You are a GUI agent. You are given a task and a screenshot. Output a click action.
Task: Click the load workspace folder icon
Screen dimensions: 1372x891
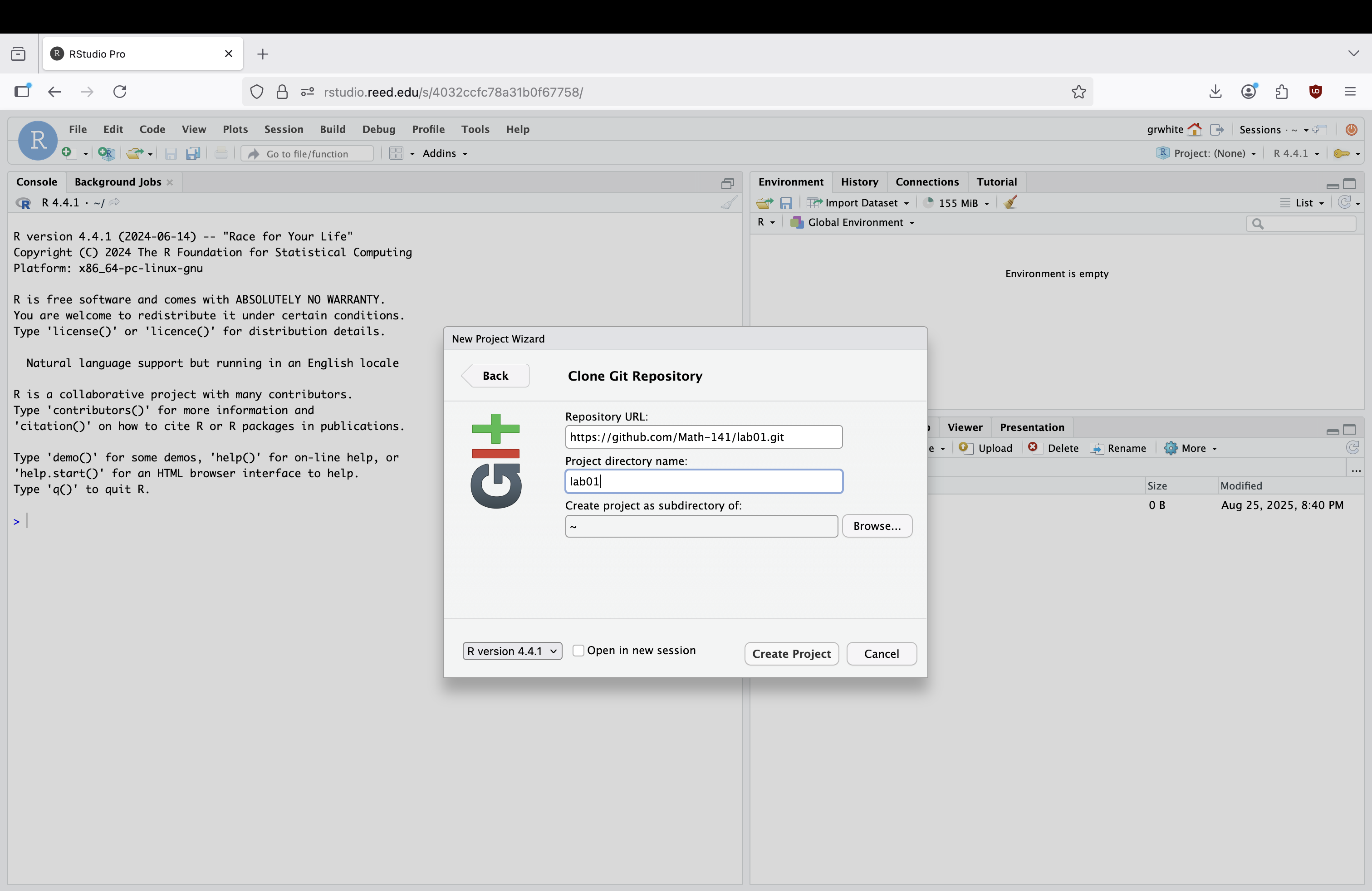764,203
